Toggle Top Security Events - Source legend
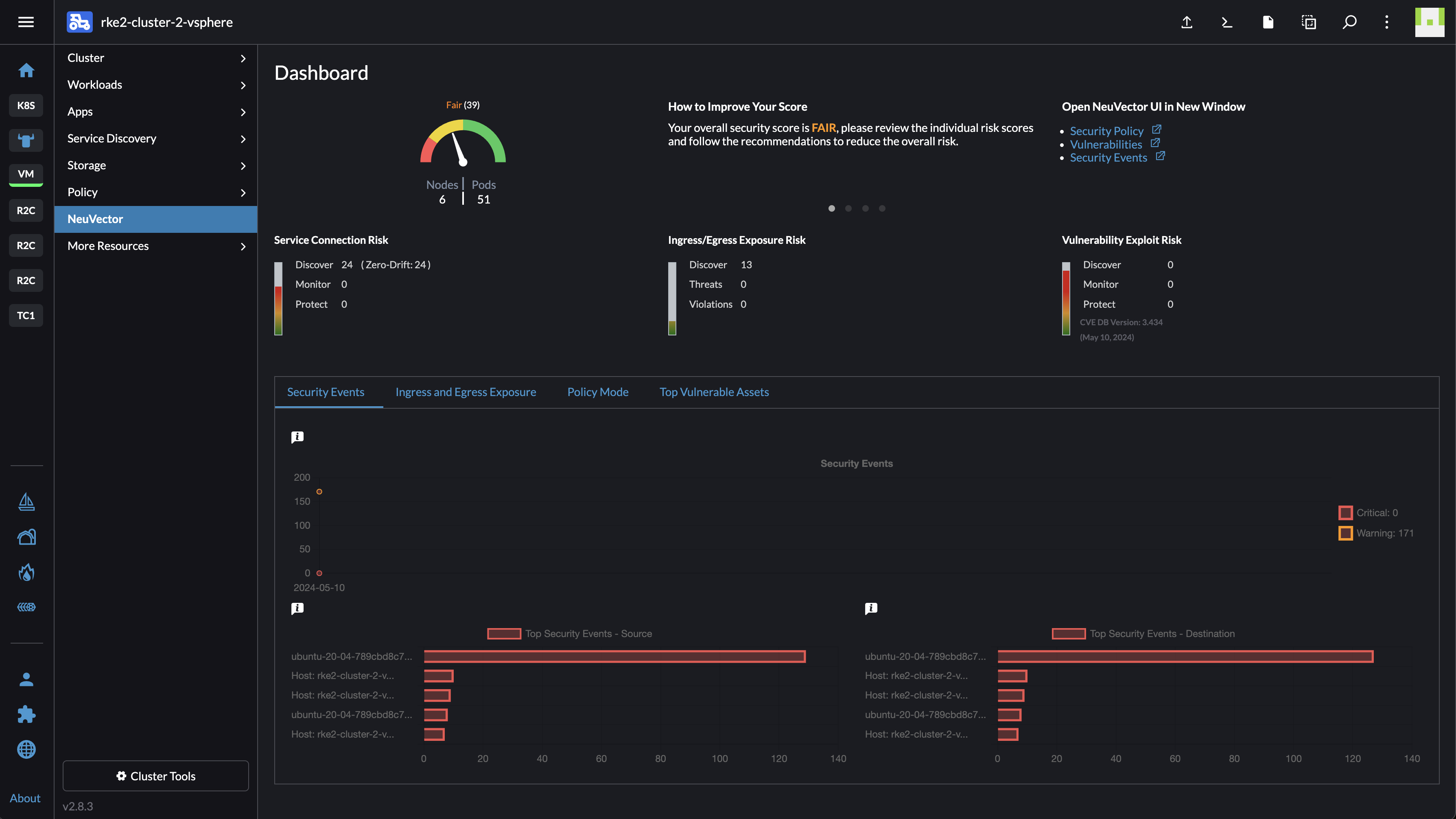This screenshot has height=819, width=1456. pyautogui.click(x=569, y=634)
